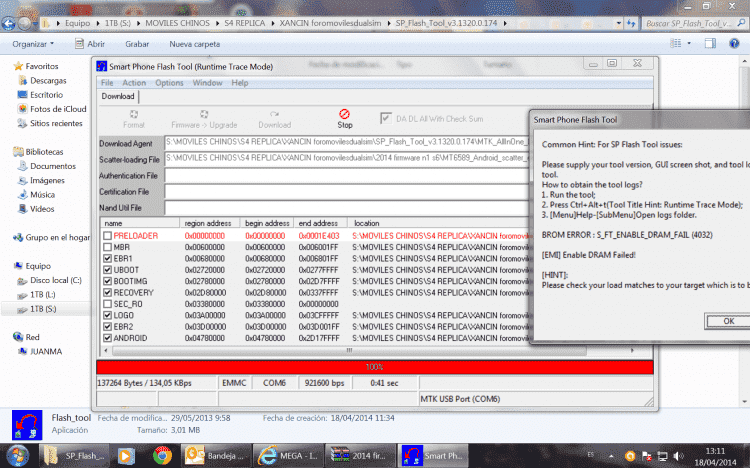Image resolution: width=750 pixels, height=468 pixels.
Task: Open Documentos library
Action: 53,166
